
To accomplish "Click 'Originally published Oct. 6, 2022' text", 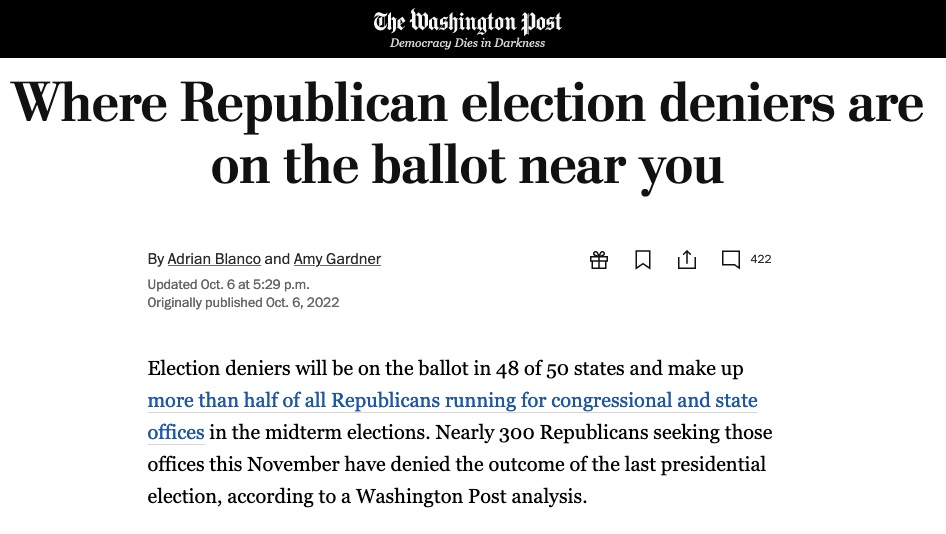I will [243, 302].
